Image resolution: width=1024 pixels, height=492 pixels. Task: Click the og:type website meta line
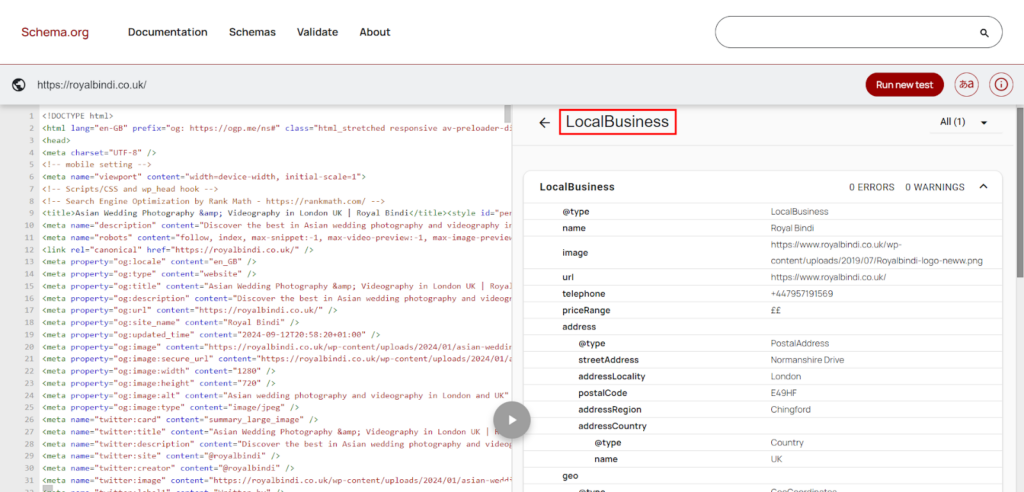coord(150,274)
